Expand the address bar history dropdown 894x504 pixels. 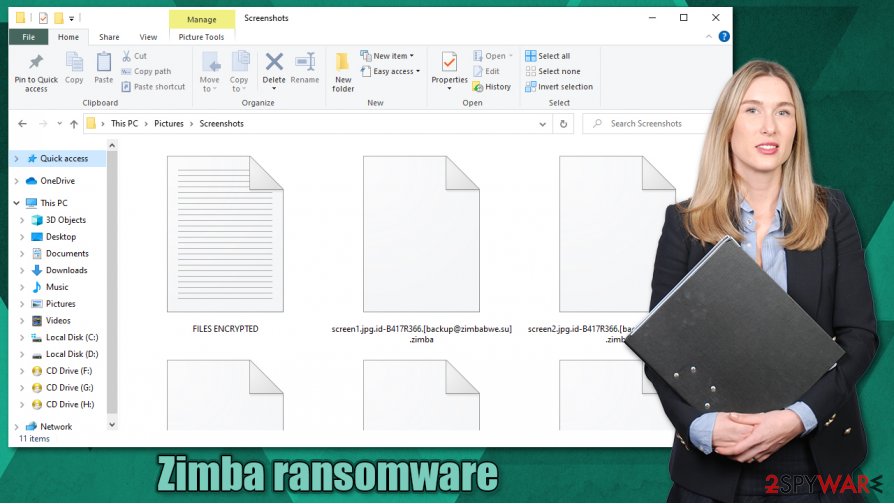[542, 124]
